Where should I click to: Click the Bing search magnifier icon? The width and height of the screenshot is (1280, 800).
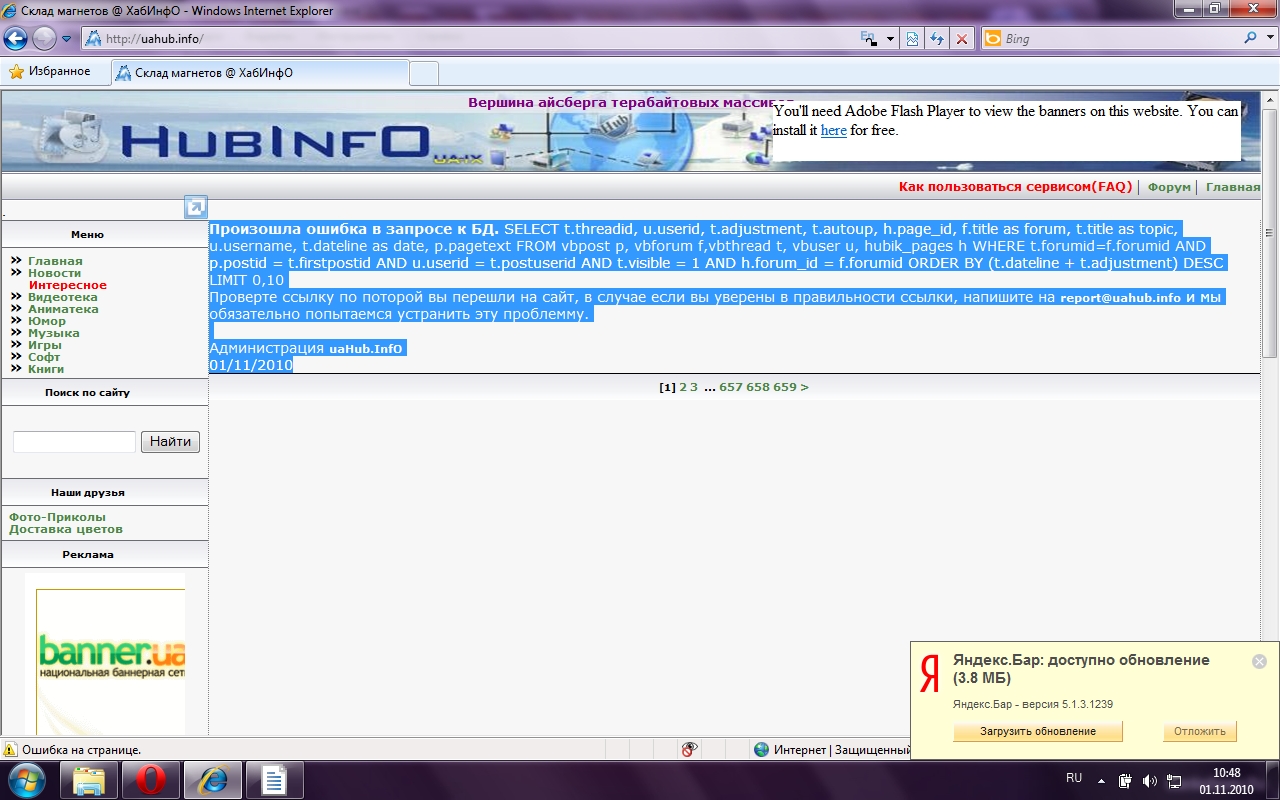pos(1250,39)
